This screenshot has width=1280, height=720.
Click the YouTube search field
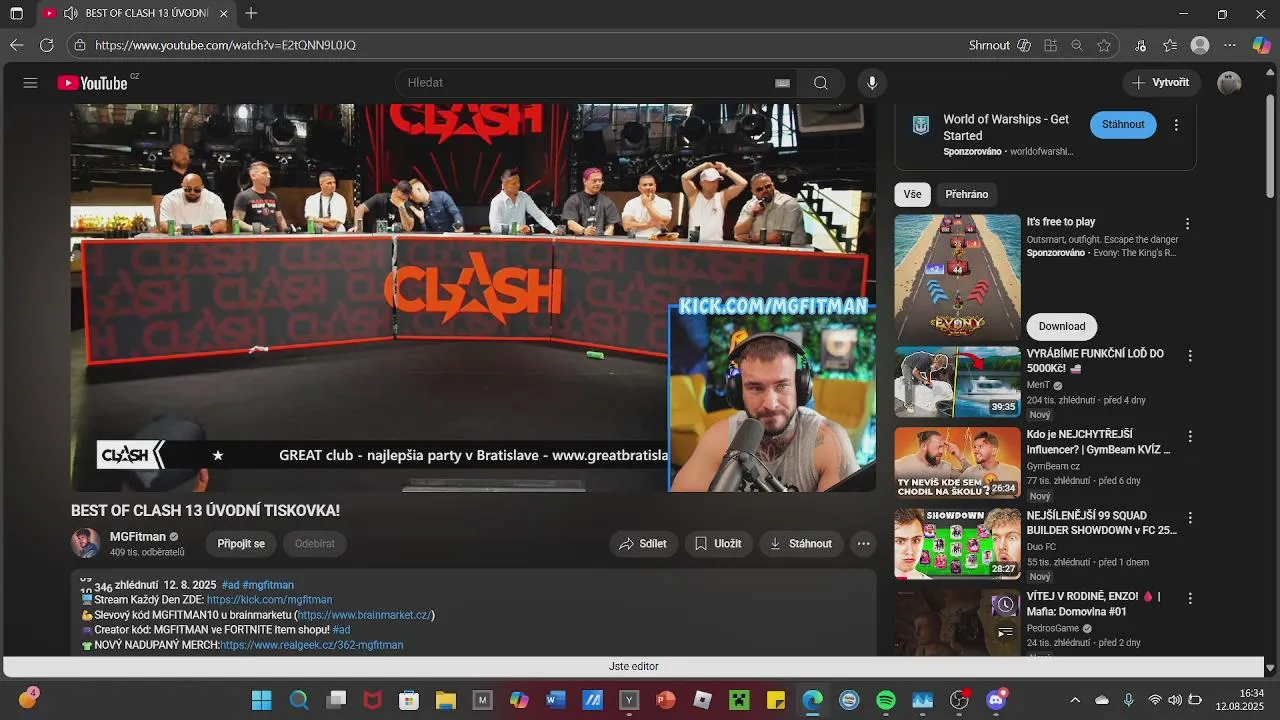click(585, 83)
